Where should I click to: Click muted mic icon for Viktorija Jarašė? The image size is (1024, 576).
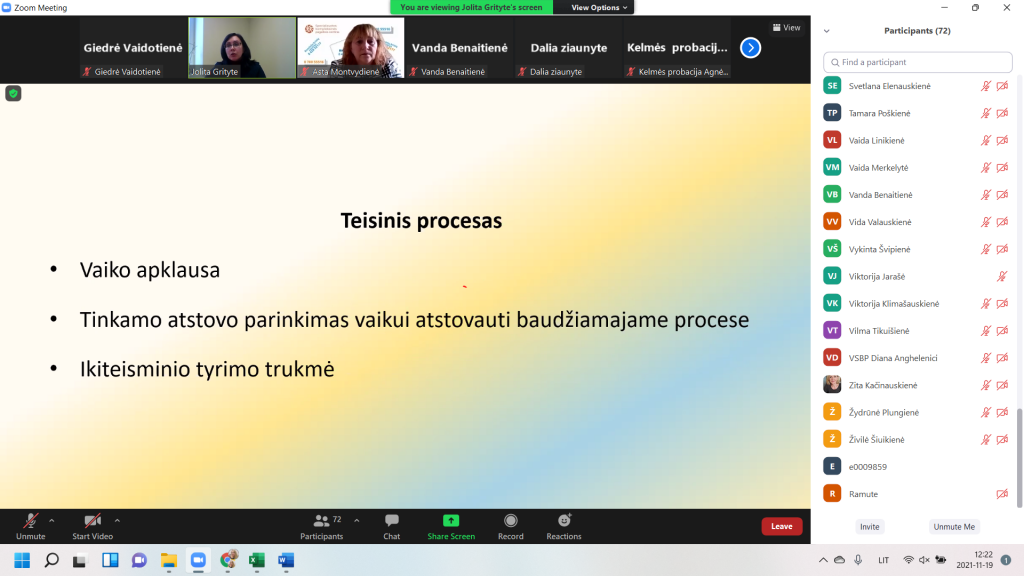pyautogui.click(x=1002, y=276)
